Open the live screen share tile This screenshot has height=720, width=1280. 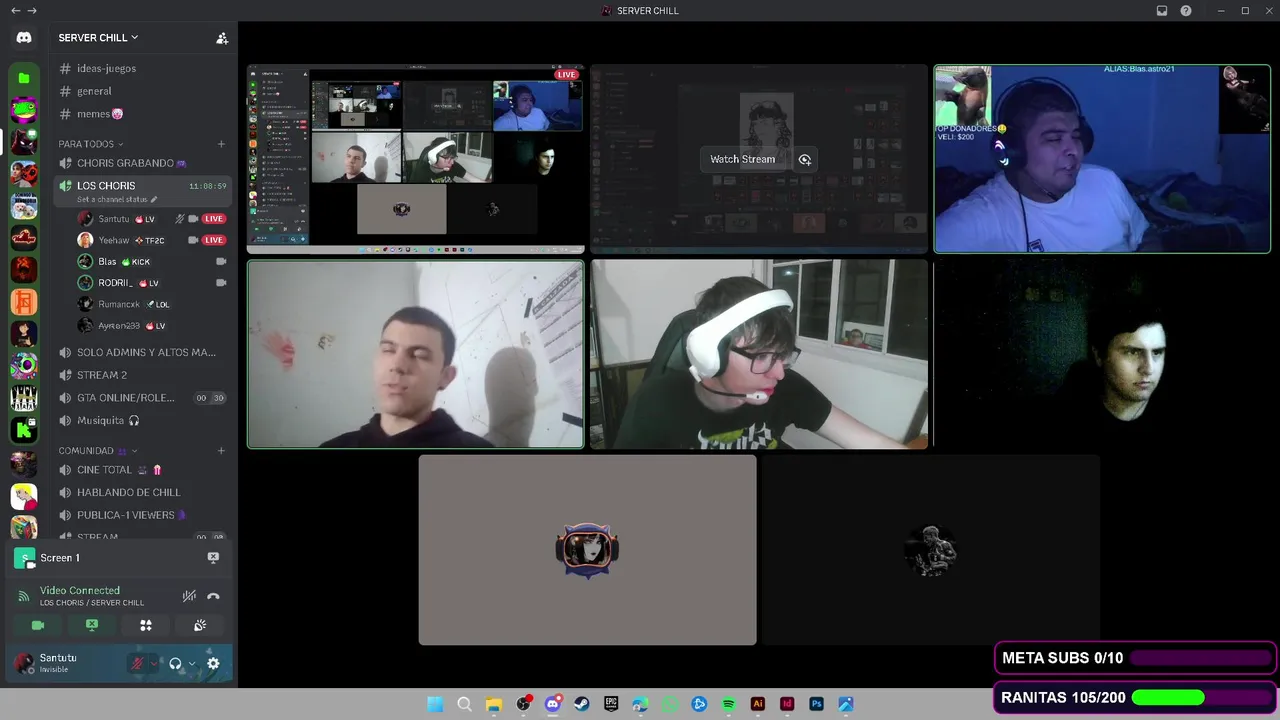[x=416, y=159]
